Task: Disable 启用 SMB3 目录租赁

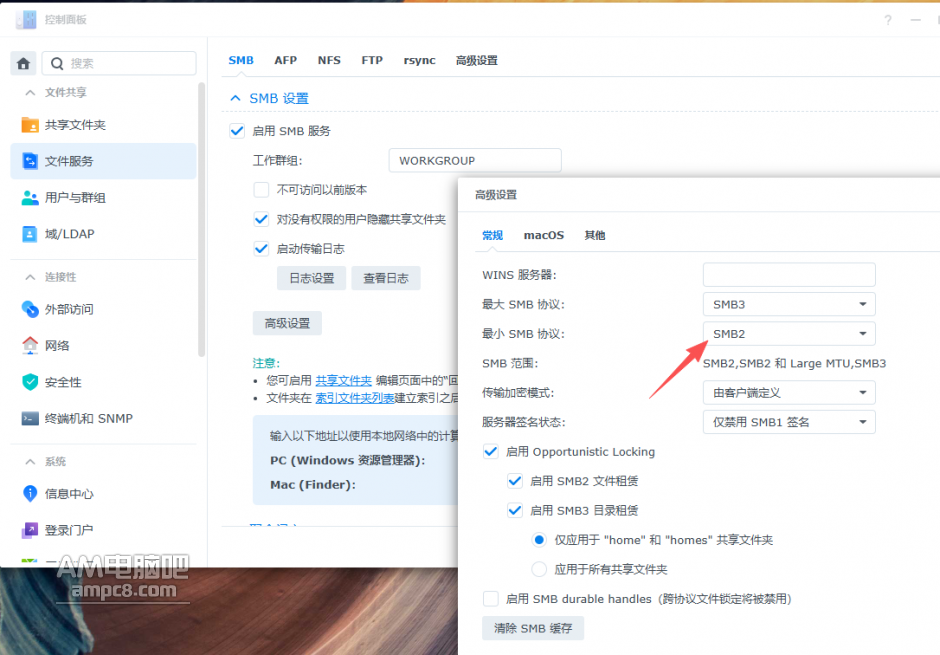Action: [515, 511]
